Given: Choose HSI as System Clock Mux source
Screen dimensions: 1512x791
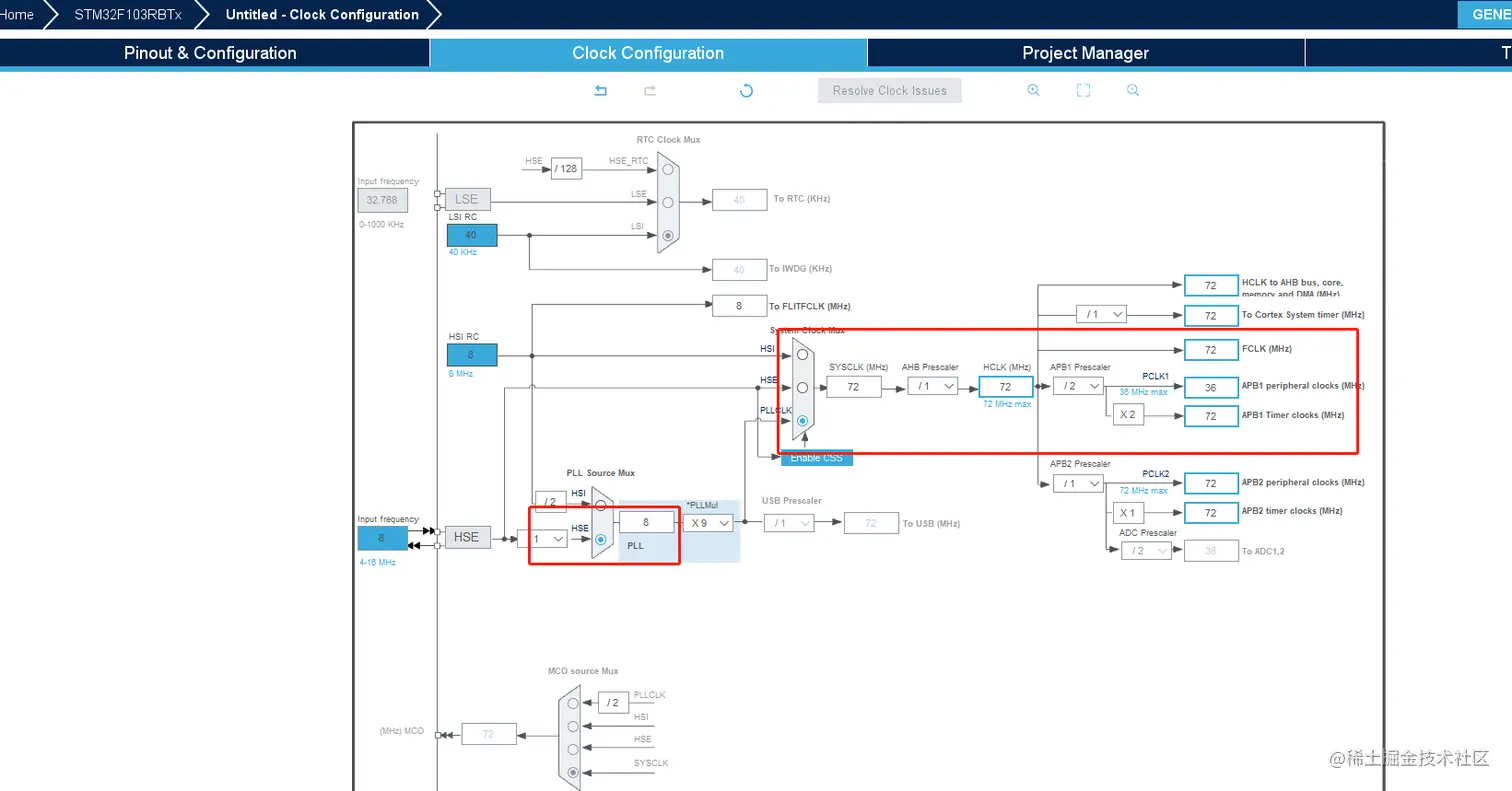Looking at the screenshot, I should (802, 354).
